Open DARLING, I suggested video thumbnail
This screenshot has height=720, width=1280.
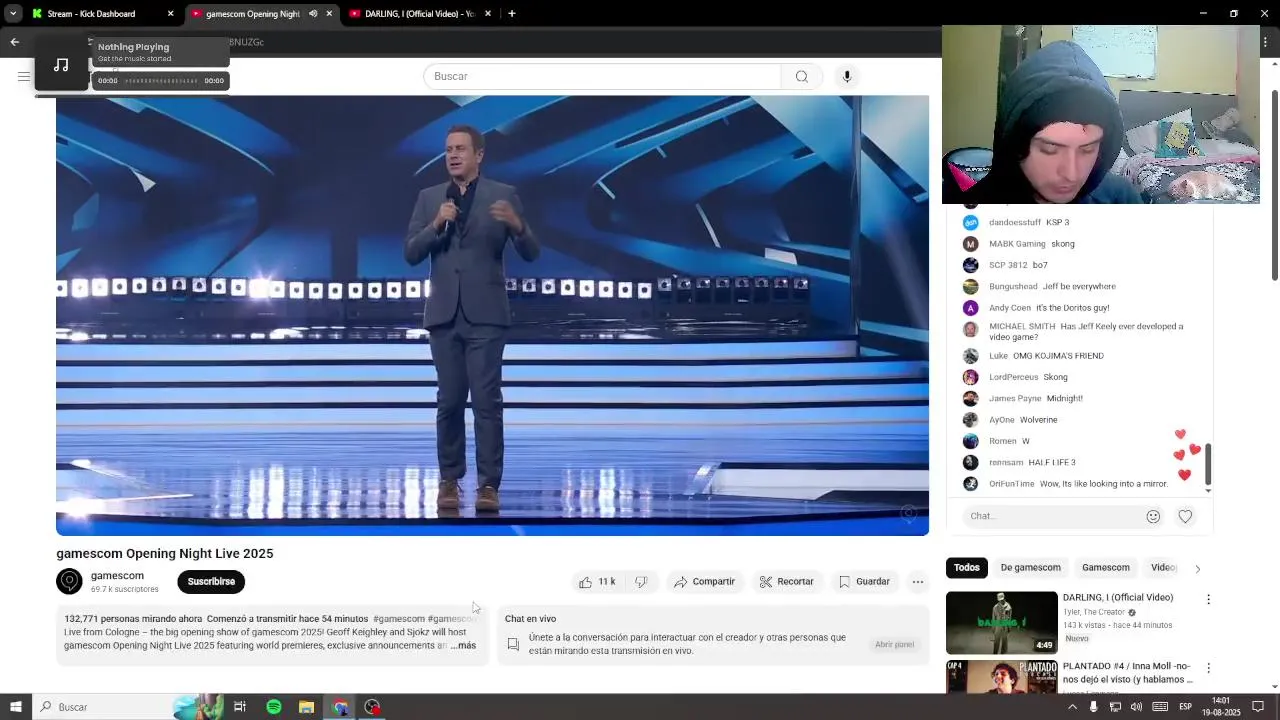[1001, 622]
